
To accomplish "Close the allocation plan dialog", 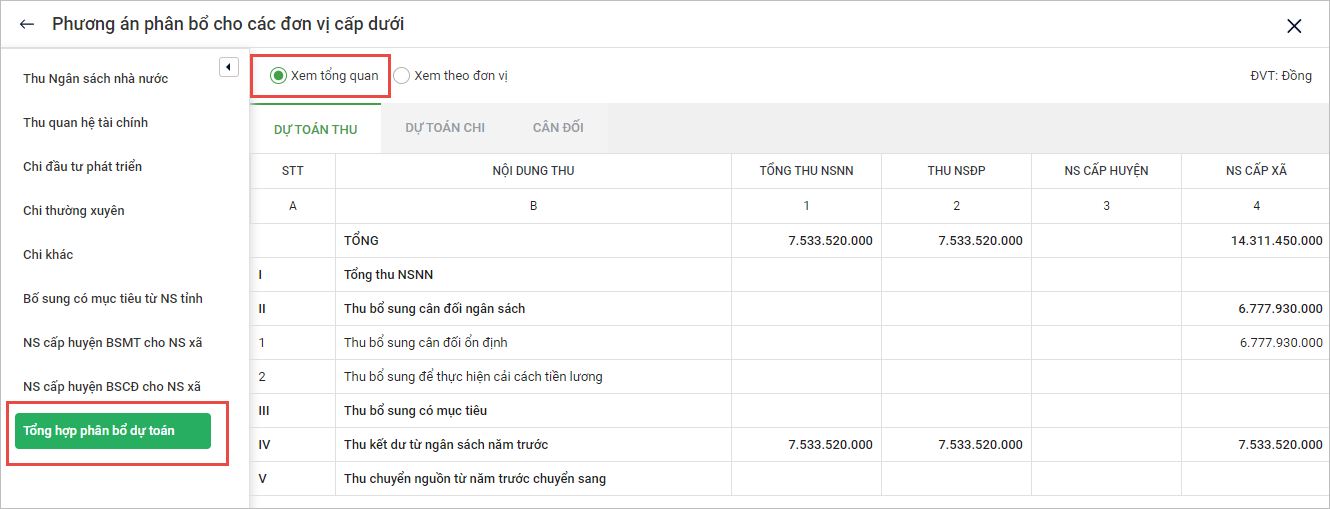I will [1294, 26].
